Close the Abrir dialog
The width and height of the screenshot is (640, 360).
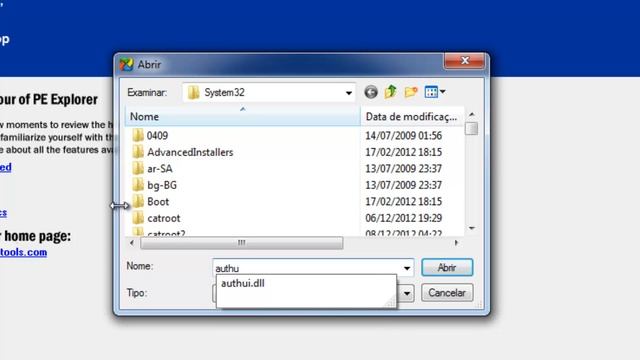(464, 61)
